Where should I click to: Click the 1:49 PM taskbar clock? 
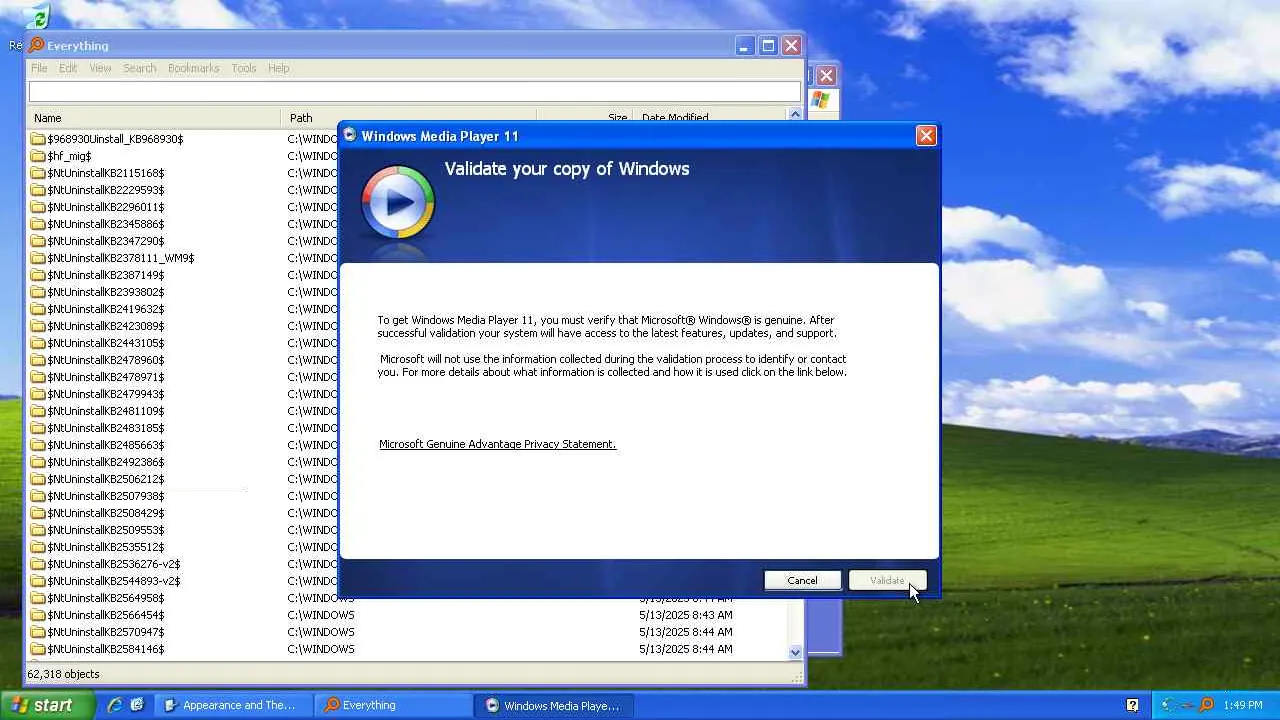point(1242,705)
